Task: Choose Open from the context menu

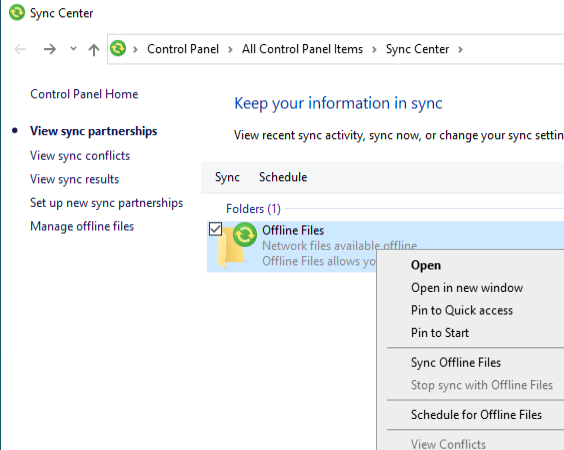Action: 426,265
